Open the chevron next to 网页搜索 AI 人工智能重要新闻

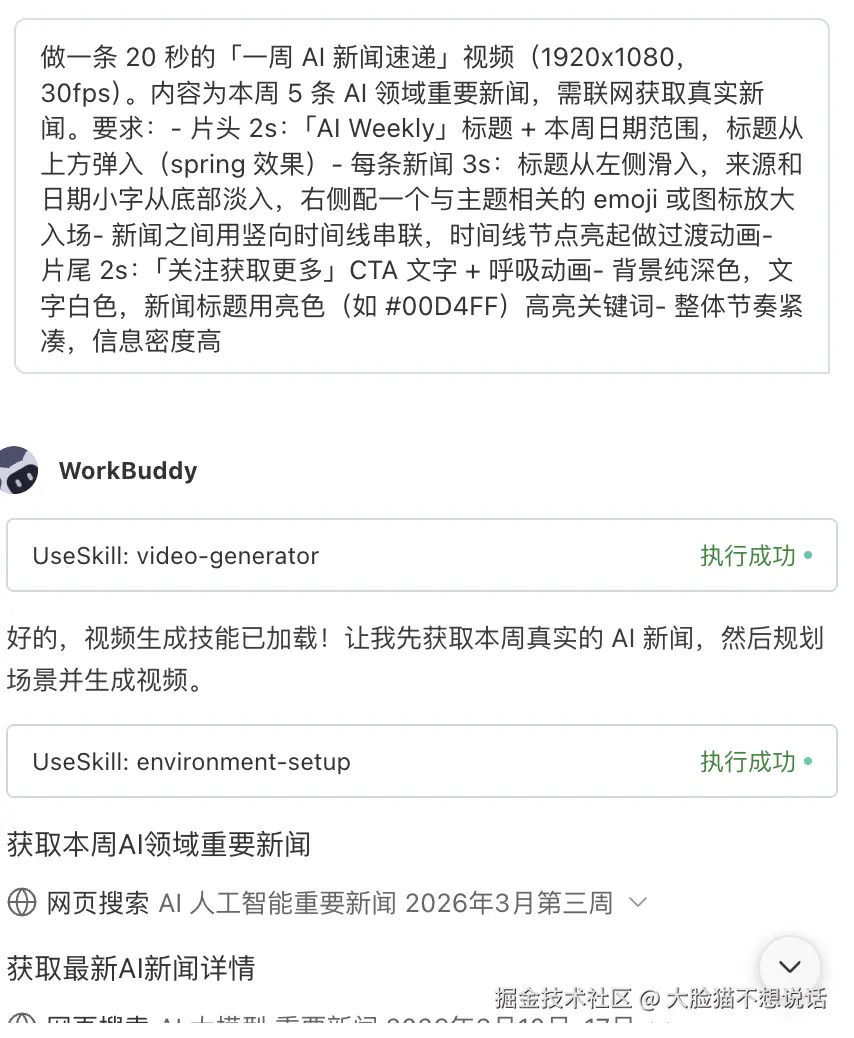click(x=636, y=901)
